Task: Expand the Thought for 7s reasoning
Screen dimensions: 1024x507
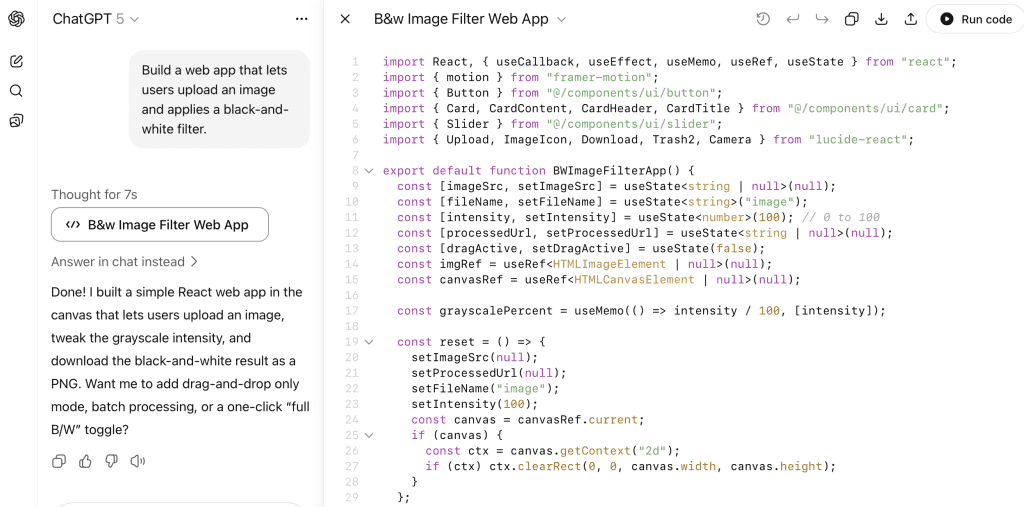Action: [94, 194]
